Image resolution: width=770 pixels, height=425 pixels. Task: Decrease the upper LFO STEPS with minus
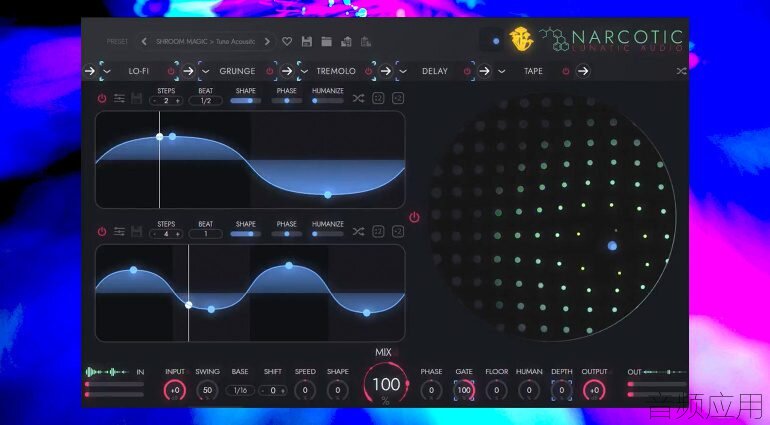(155, 101)
